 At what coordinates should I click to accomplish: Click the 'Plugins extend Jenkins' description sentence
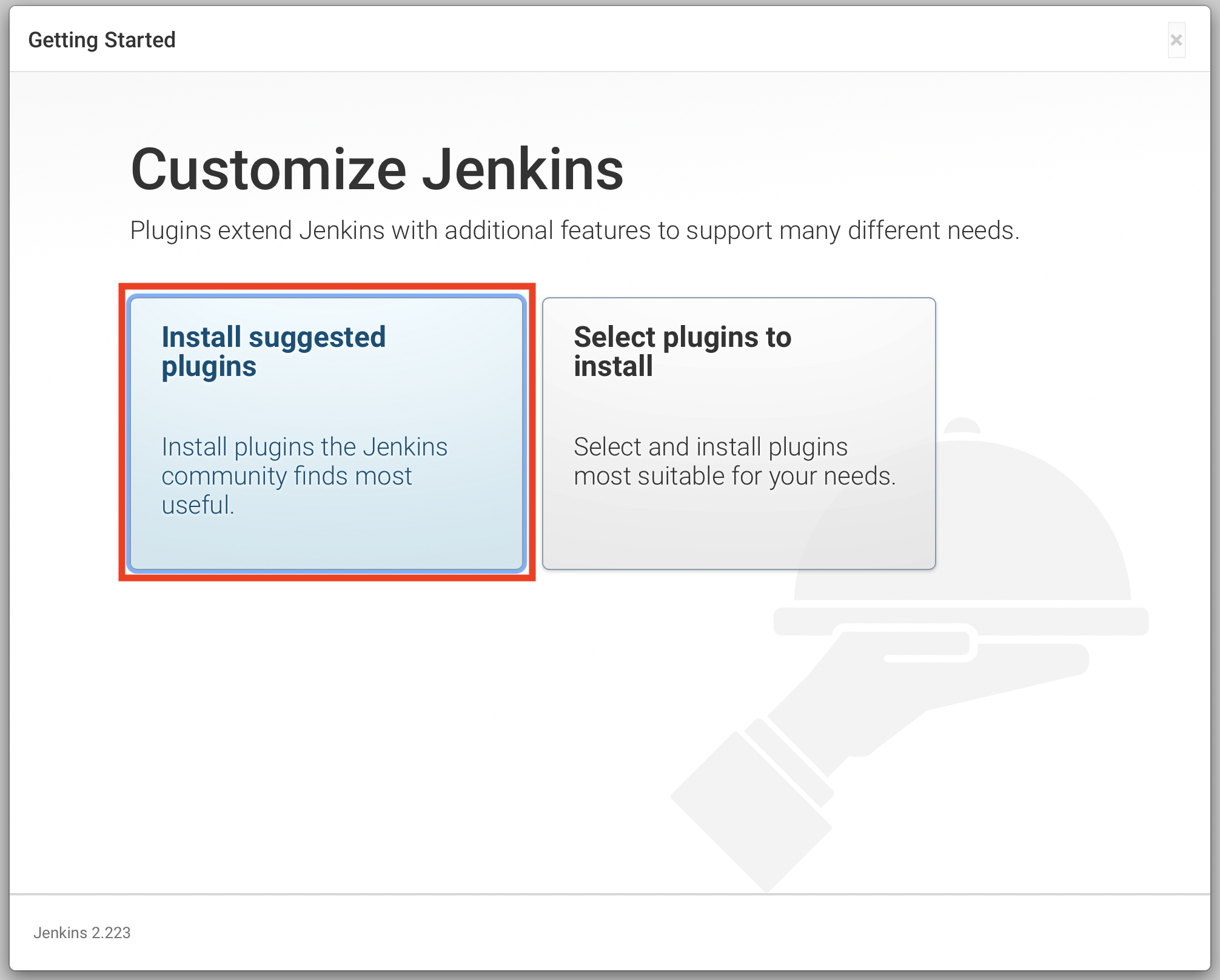575,230
